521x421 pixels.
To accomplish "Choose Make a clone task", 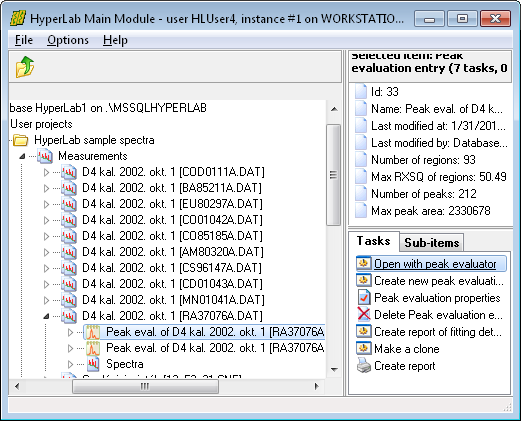I will [x=407, y=349].
